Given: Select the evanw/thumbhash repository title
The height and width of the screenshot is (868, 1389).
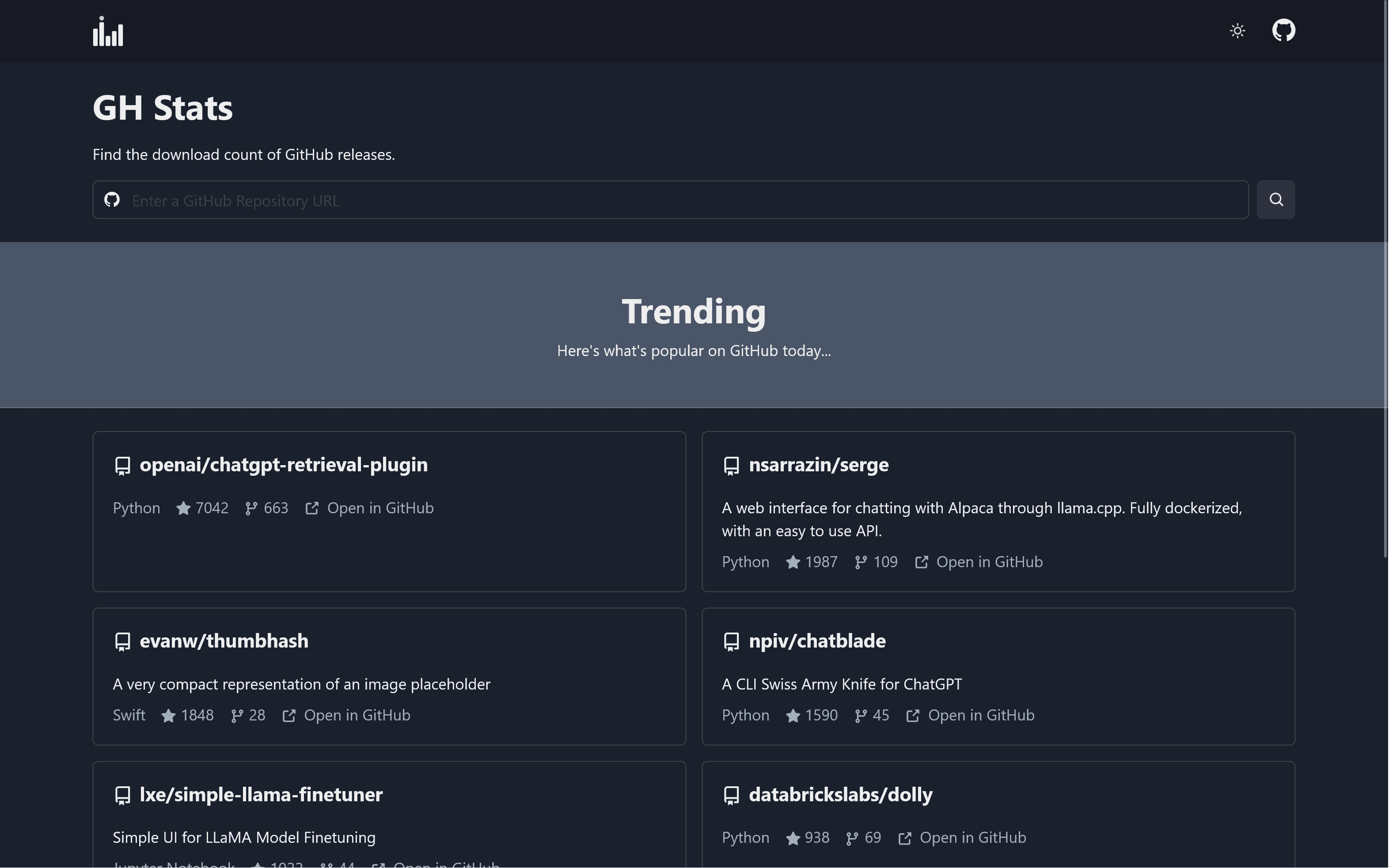Looking at the screenshot, I should [224, 641].
